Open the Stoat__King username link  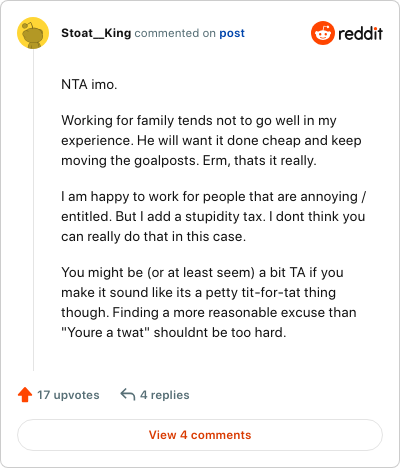[x=96, y=33]
